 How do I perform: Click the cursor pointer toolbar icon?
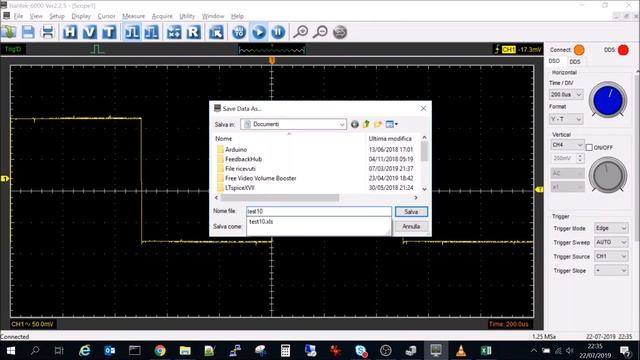[x=216, y=32]
